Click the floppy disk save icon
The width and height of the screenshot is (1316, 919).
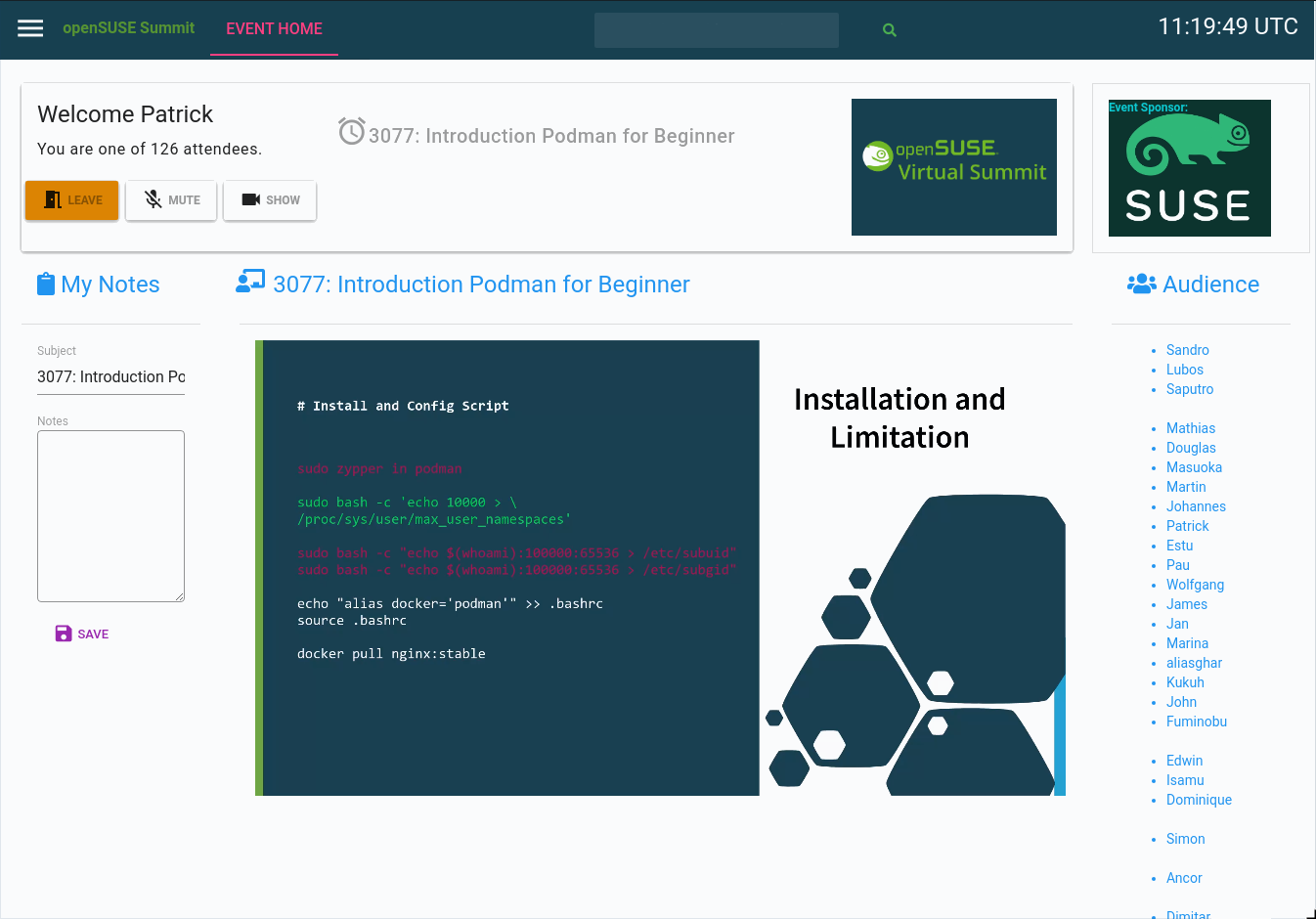pos(64,634)
